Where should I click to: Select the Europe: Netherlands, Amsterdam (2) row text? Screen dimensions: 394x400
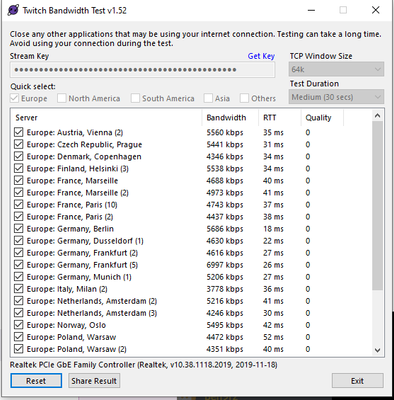click(x=92, y=301)
